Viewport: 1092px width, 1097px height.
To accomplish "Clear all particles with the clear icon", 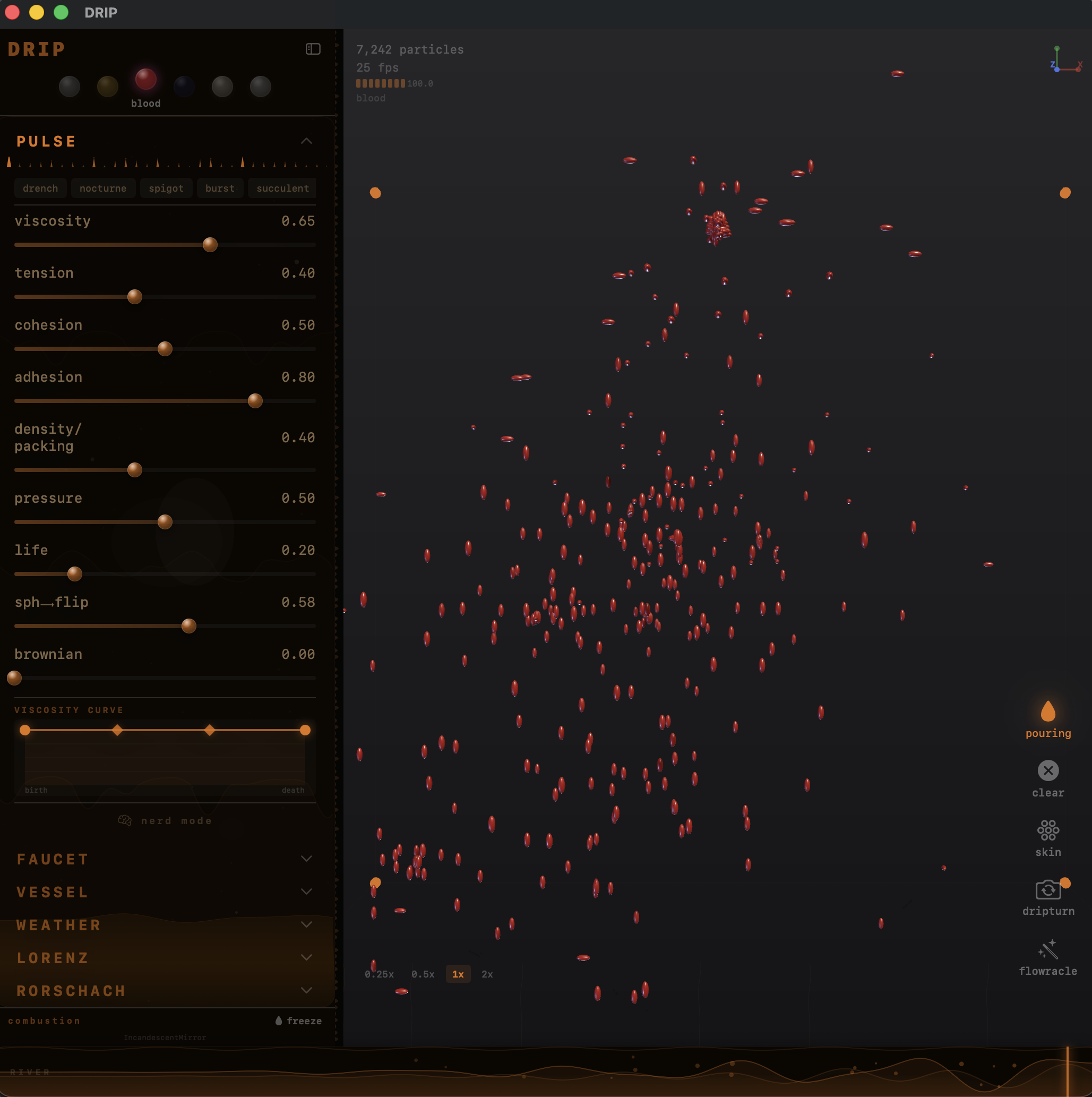I will click(x=1047, y=771).
